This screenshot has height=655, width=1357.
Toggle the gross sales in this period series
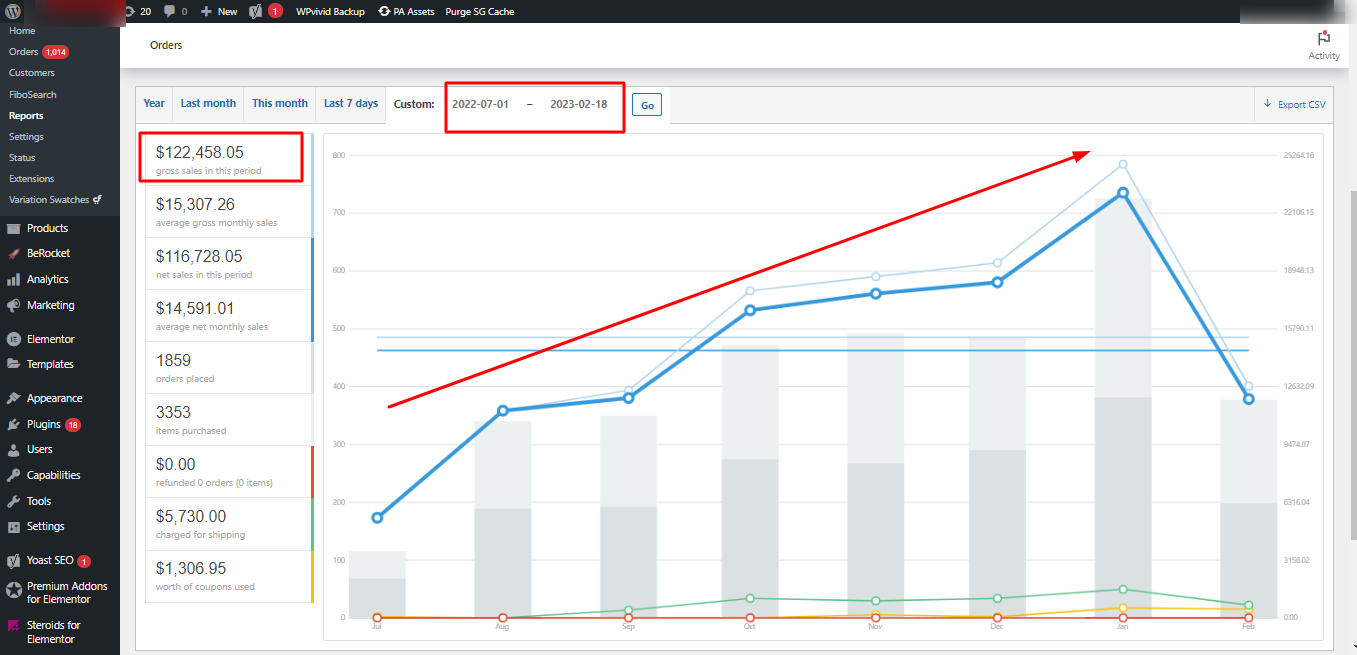click(229, 160)
